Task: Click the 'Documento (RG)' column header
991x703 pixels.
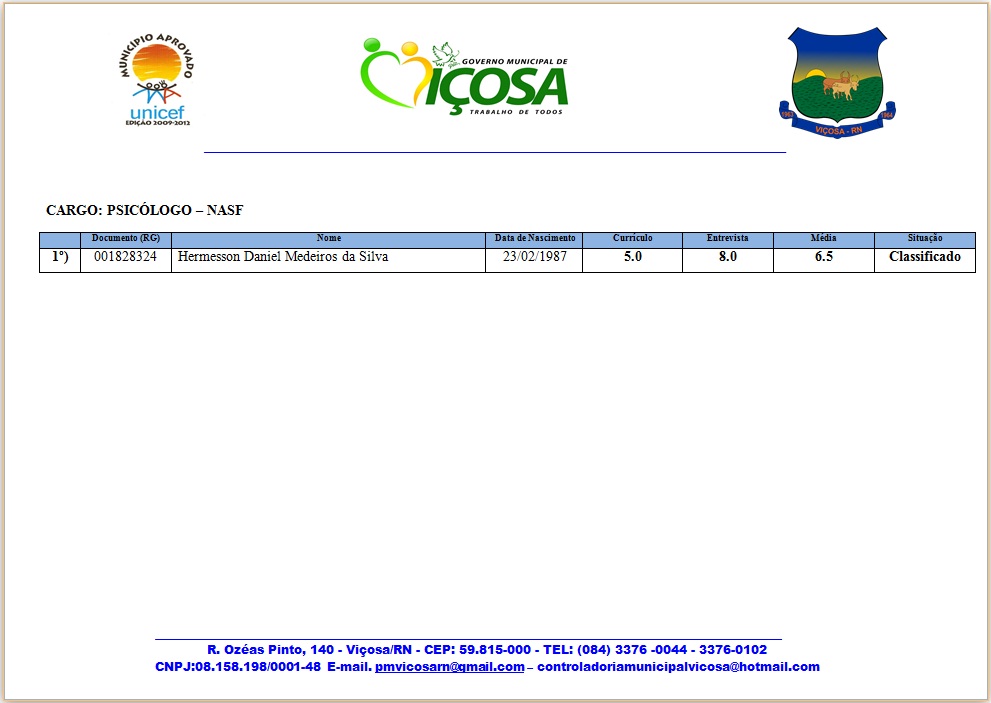Action: (126, 238)
